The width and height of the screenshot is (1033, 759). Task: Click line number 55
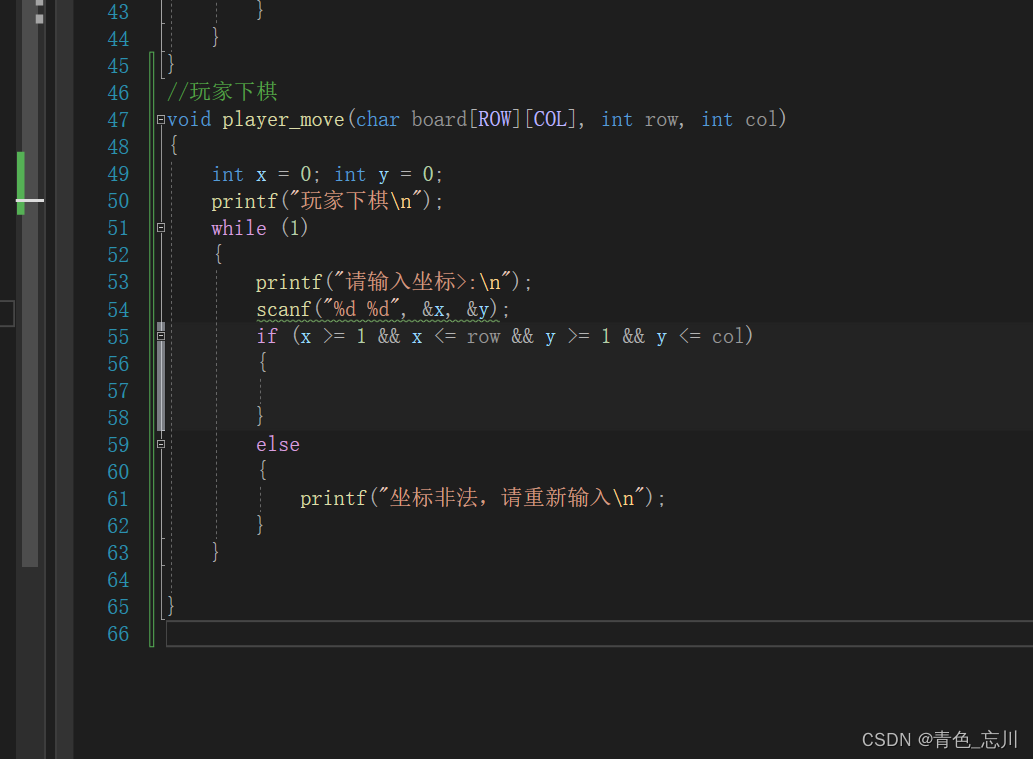coord(118,337)
